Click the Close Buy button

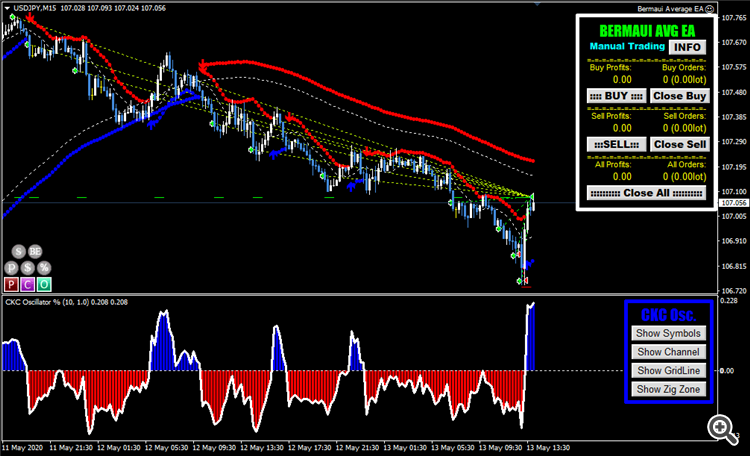point(679,96)
